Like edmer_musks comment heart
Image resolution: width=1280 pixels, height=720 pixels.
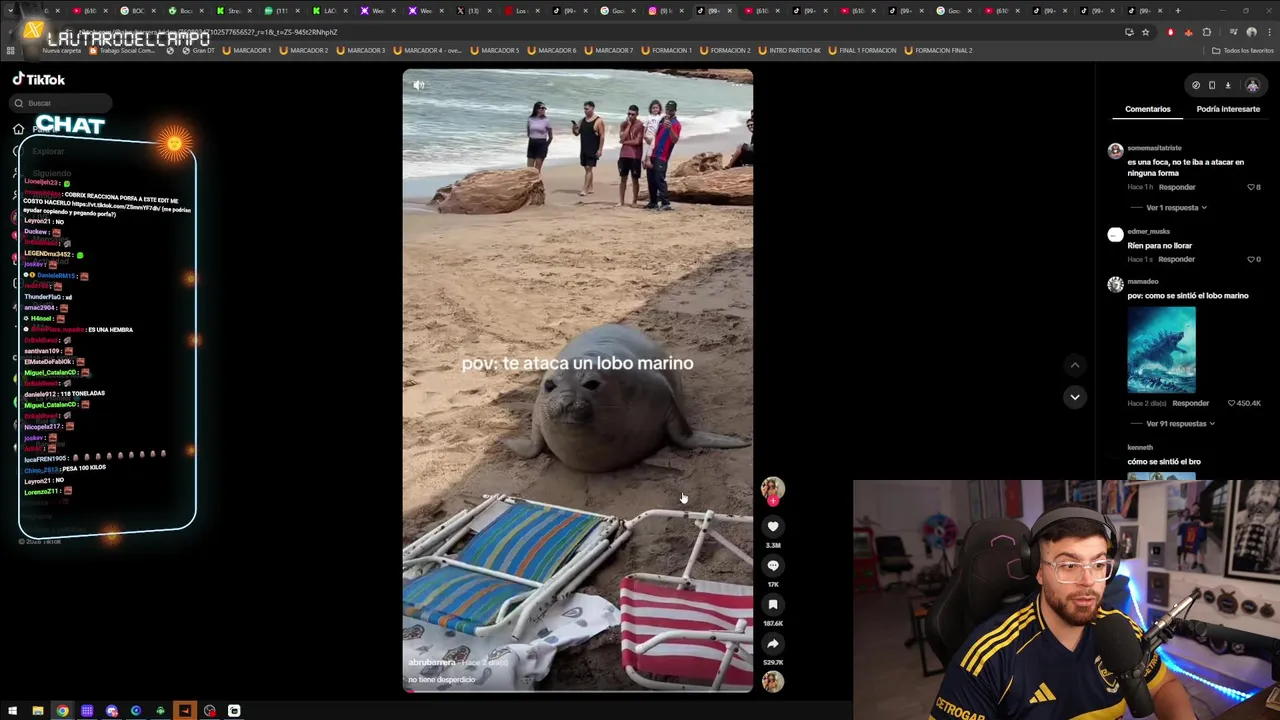1252,259
